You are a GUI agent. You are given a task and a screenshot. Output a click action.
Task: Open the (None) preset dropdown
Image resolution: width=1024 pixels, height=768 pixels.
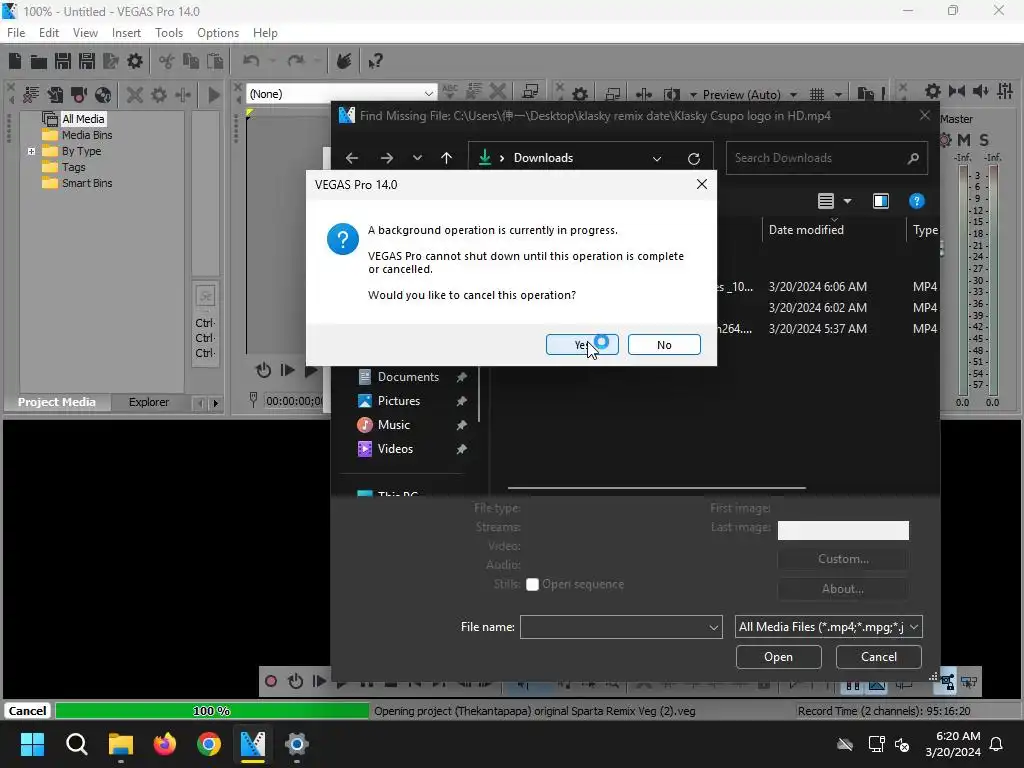(428, 94)
